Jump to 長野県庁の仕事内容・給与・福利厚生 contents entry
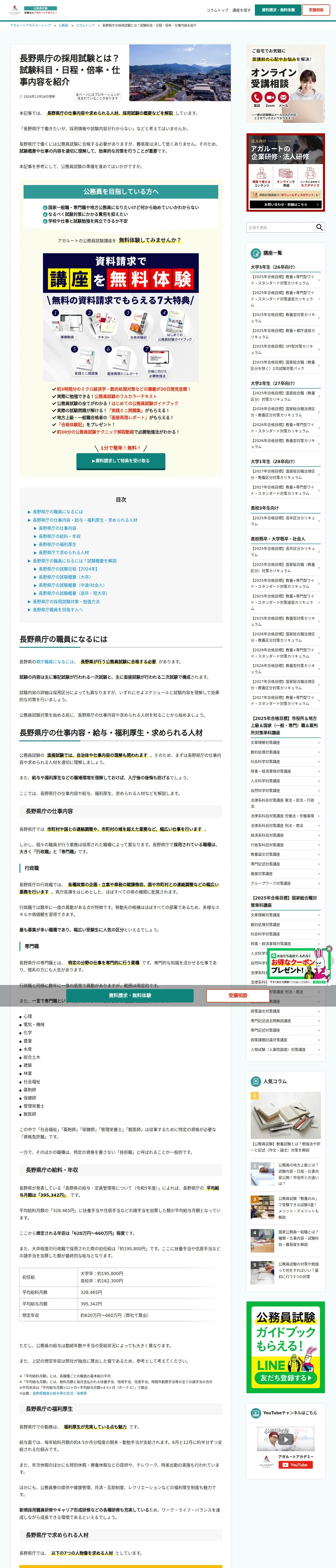336x1568 pixels. pyautogui.click(x=85, y=520)
